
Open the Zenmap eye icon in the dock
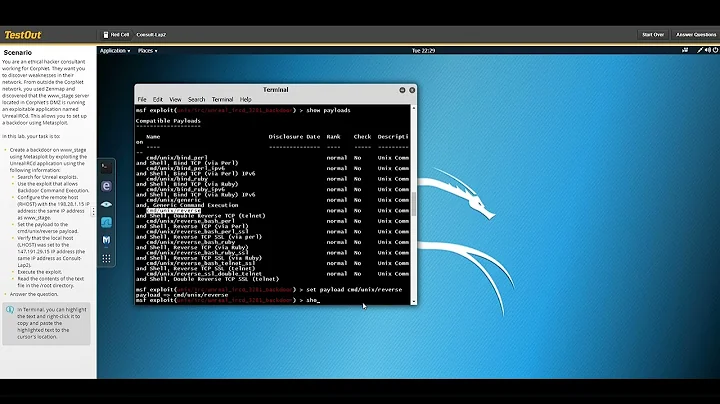[x=106, y=204]
